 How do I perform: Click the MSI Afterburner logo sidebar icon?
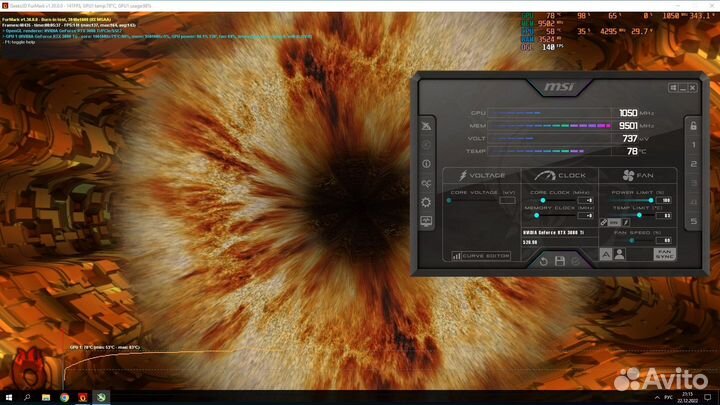426,125
